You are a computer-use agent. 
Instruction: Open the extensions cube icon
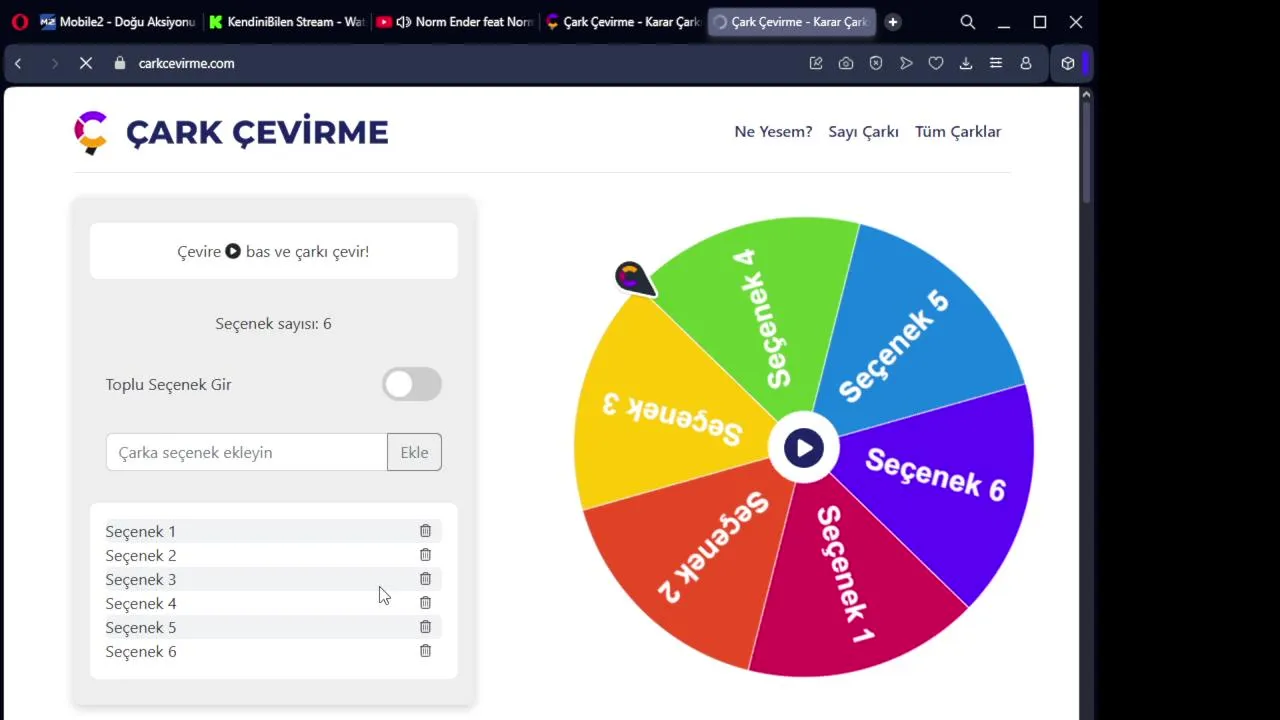point(1068,63)
